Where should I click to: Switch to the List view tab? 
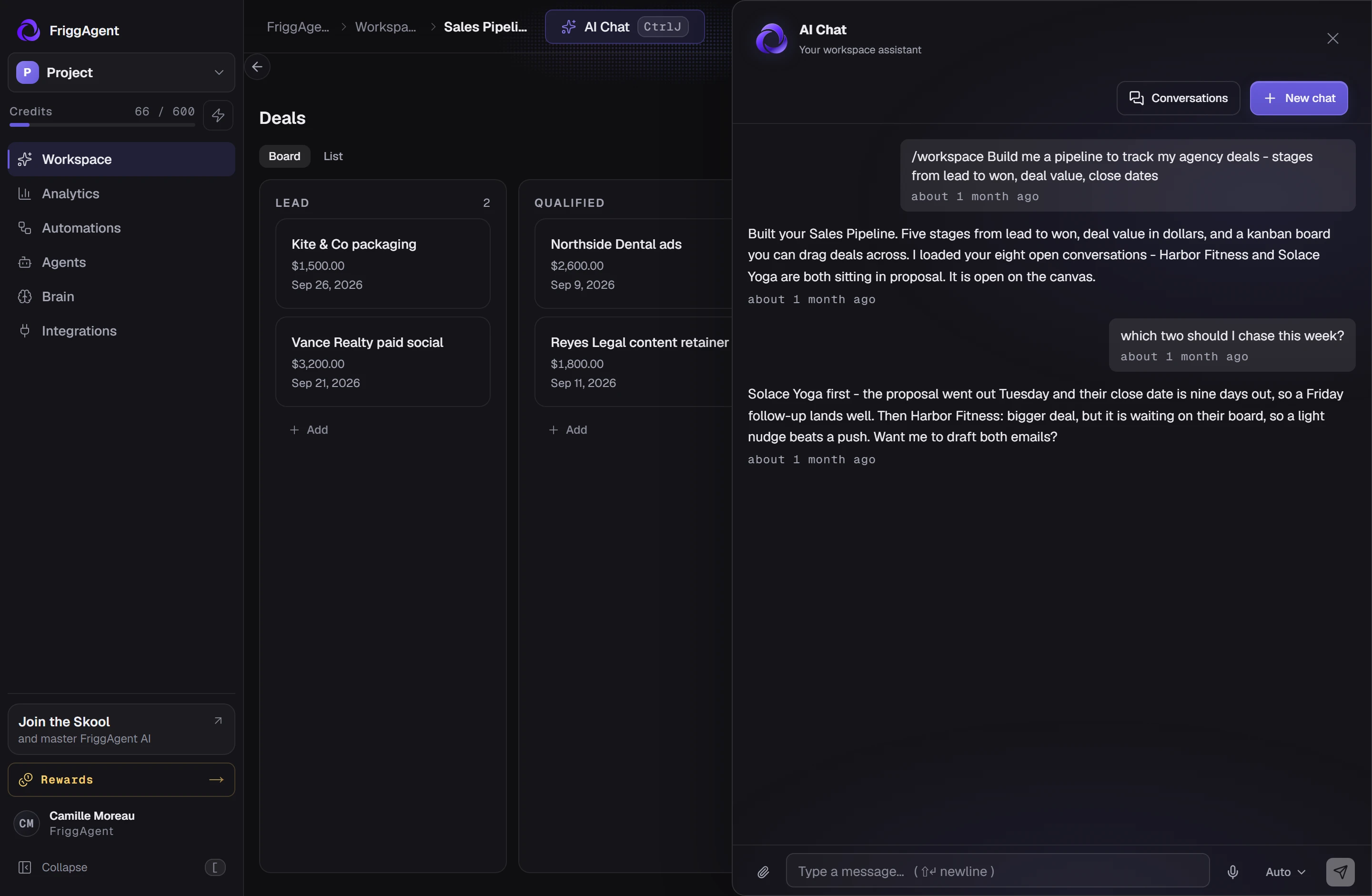point(333,156)
